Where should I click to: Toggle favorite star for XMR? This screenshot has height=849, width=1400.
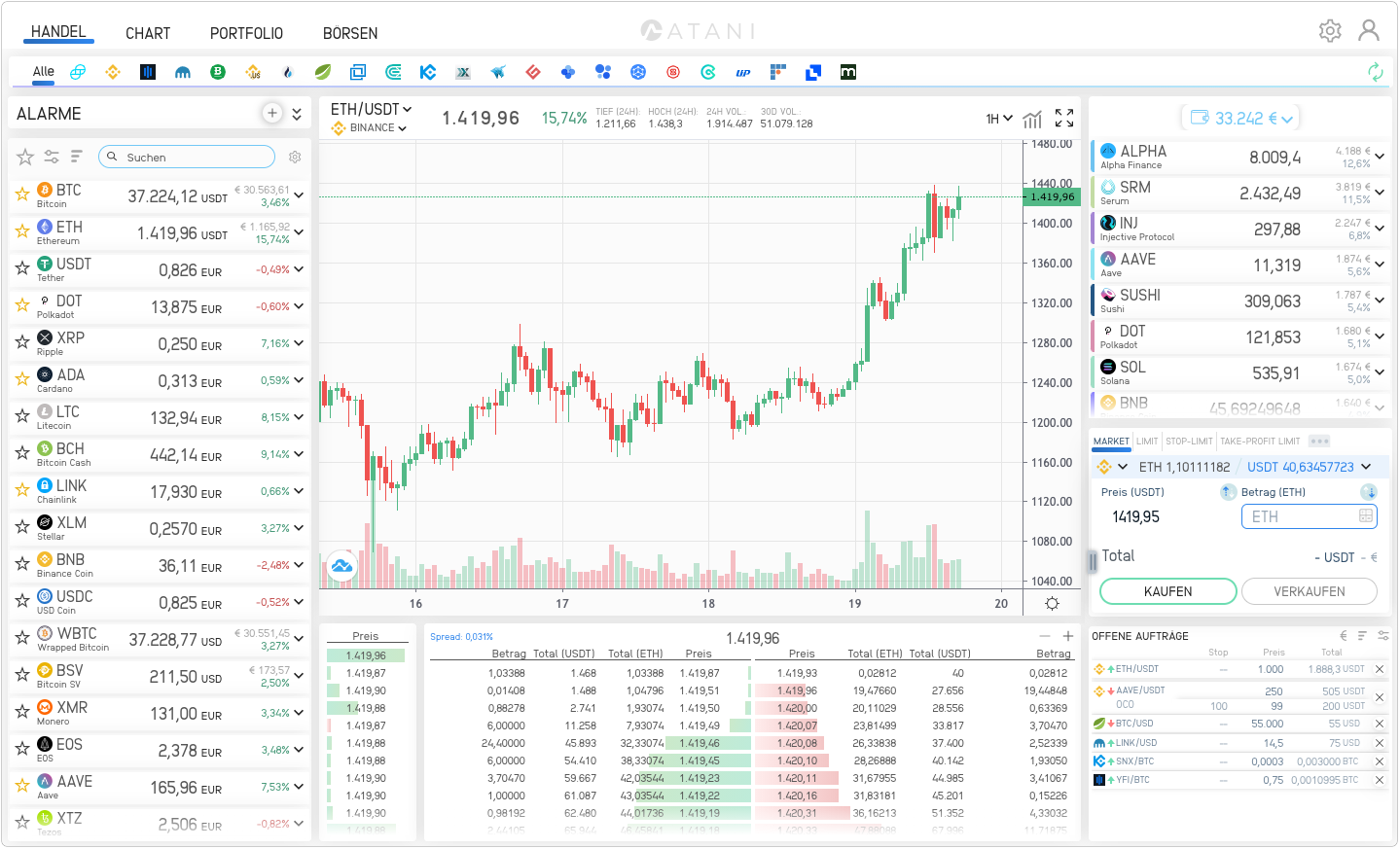(x=21, y=712)
